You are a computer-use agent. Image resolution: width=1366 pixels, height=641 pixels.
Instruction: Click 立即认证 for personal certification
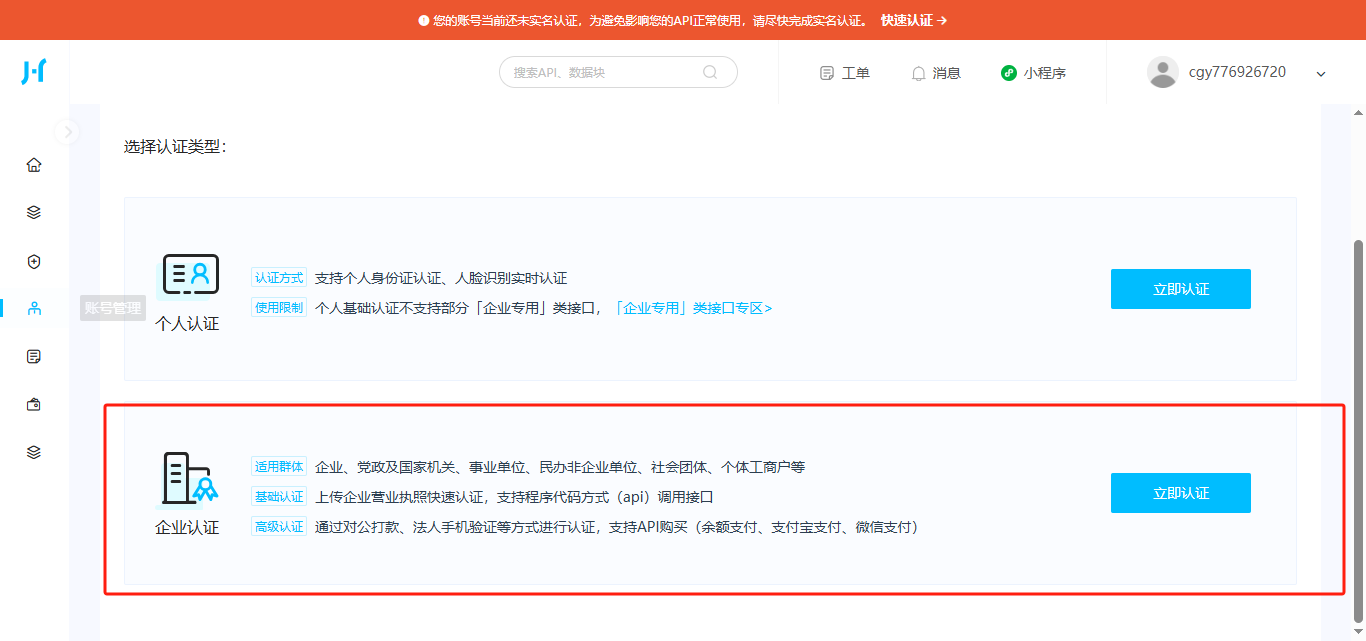tap(1181, 289)
